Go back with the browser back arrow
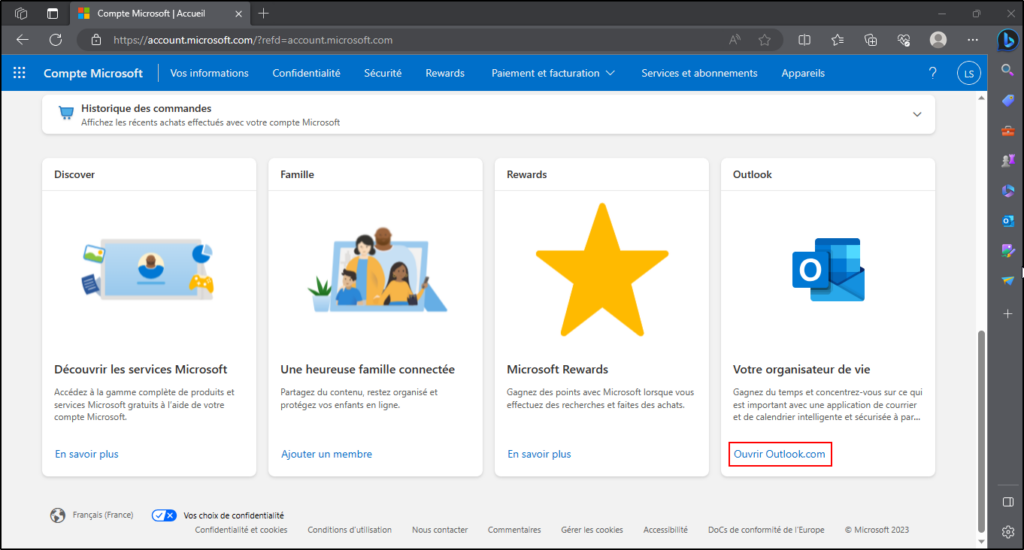This screenshot has width=1024, height=550. pos(22,40)
